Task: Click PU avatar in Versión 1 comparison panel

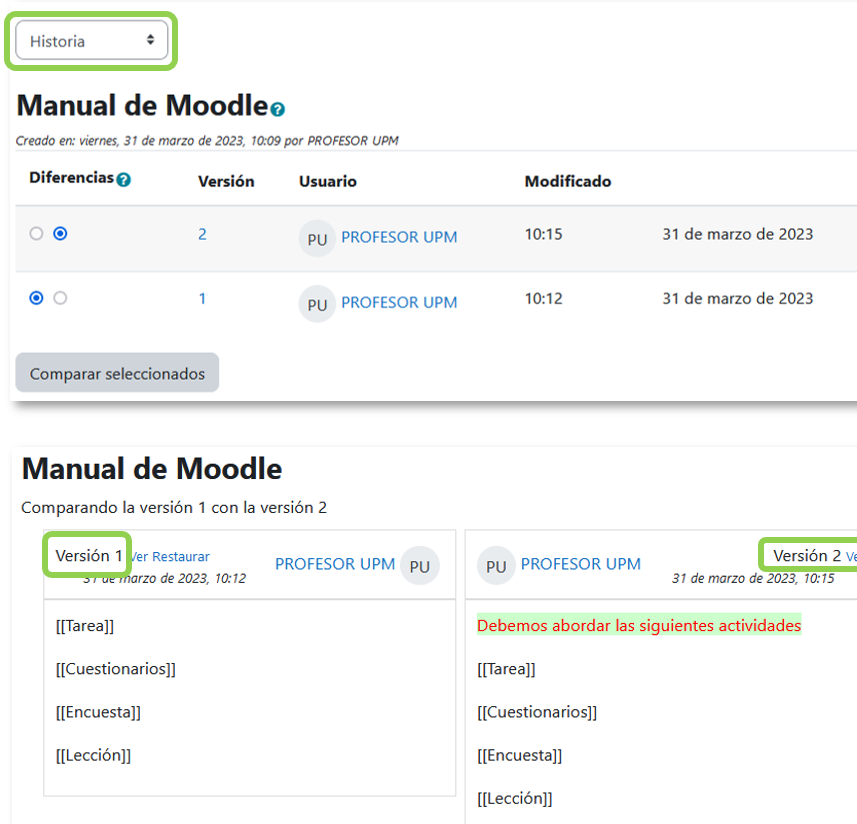Action: pyautogui.click(x=419, y=566)
